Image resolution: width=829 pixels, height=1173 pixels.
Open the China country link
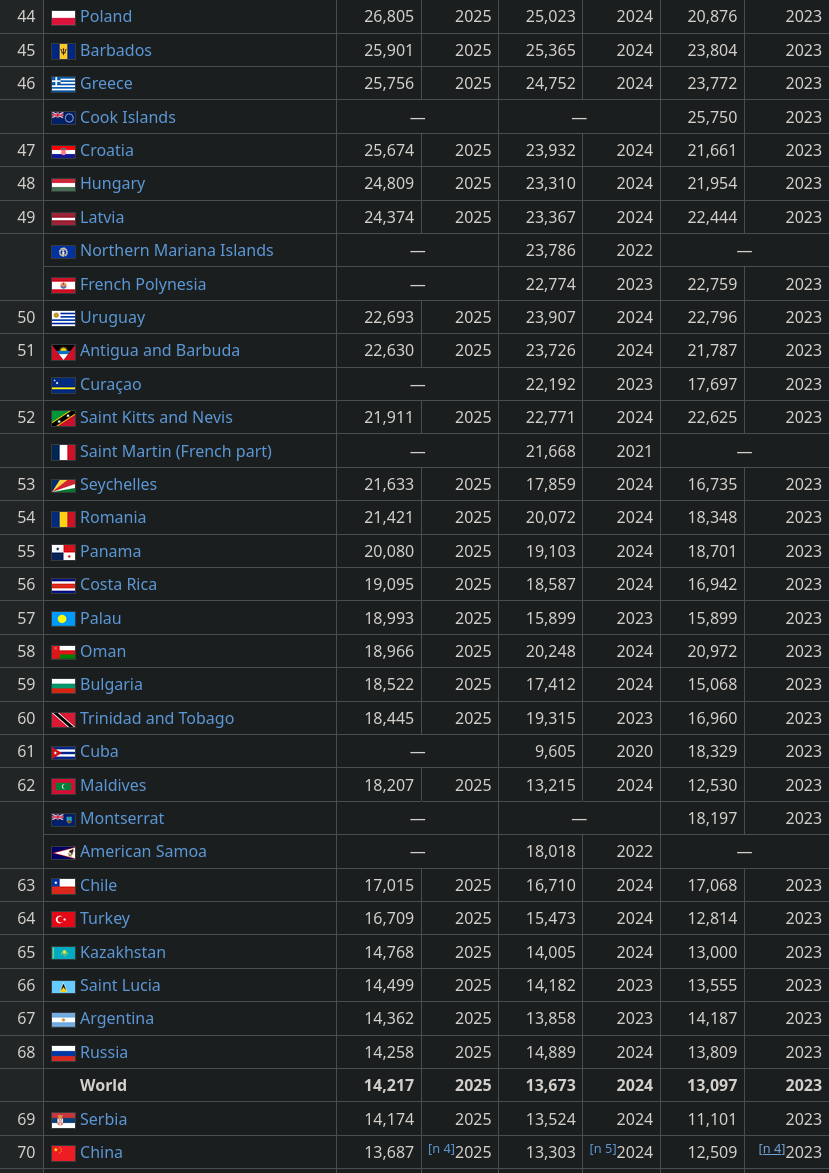tap(101, 1153)
